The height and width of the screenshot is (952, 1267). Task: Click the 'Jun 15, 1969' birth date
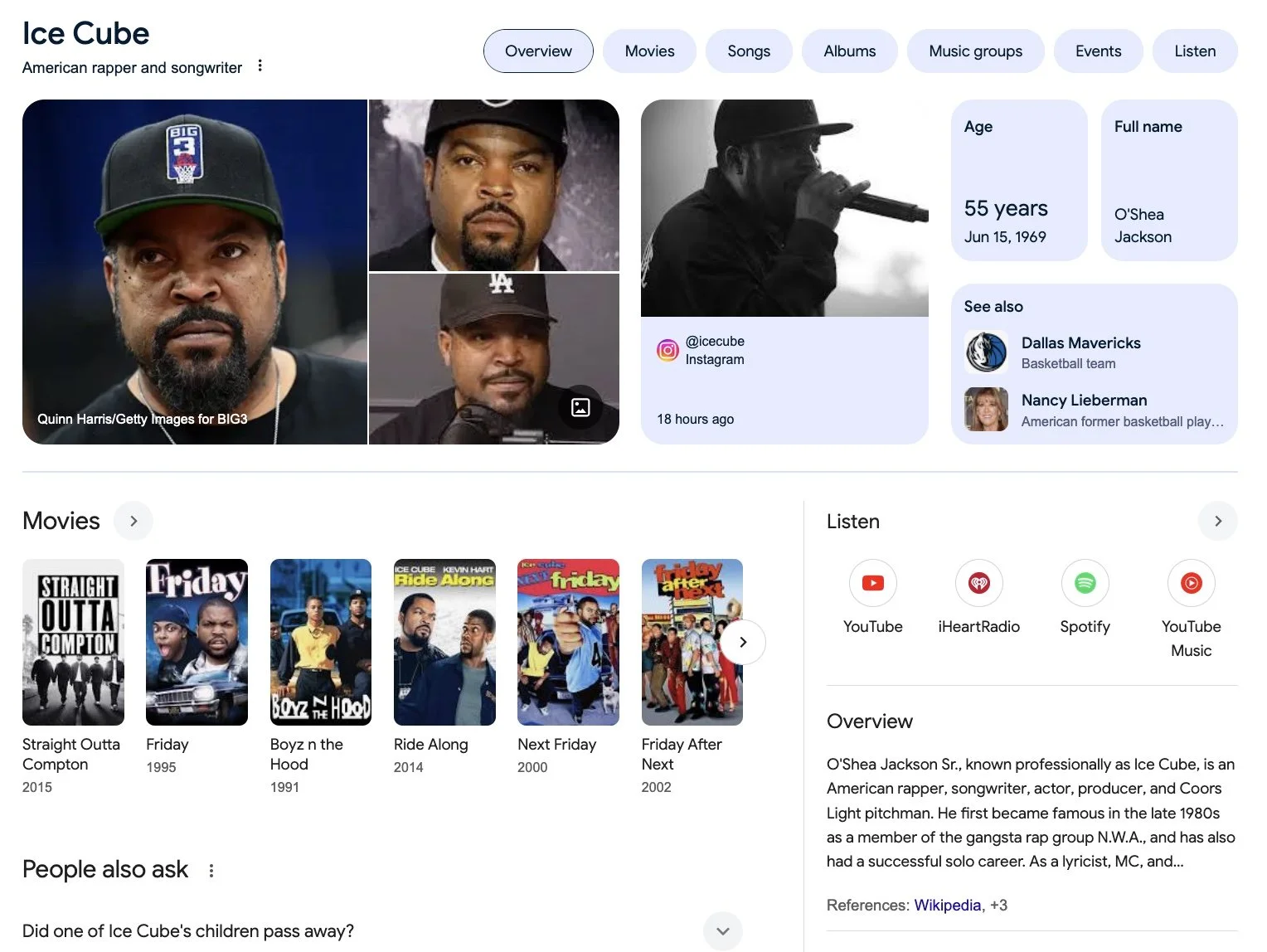(1005, 237)
